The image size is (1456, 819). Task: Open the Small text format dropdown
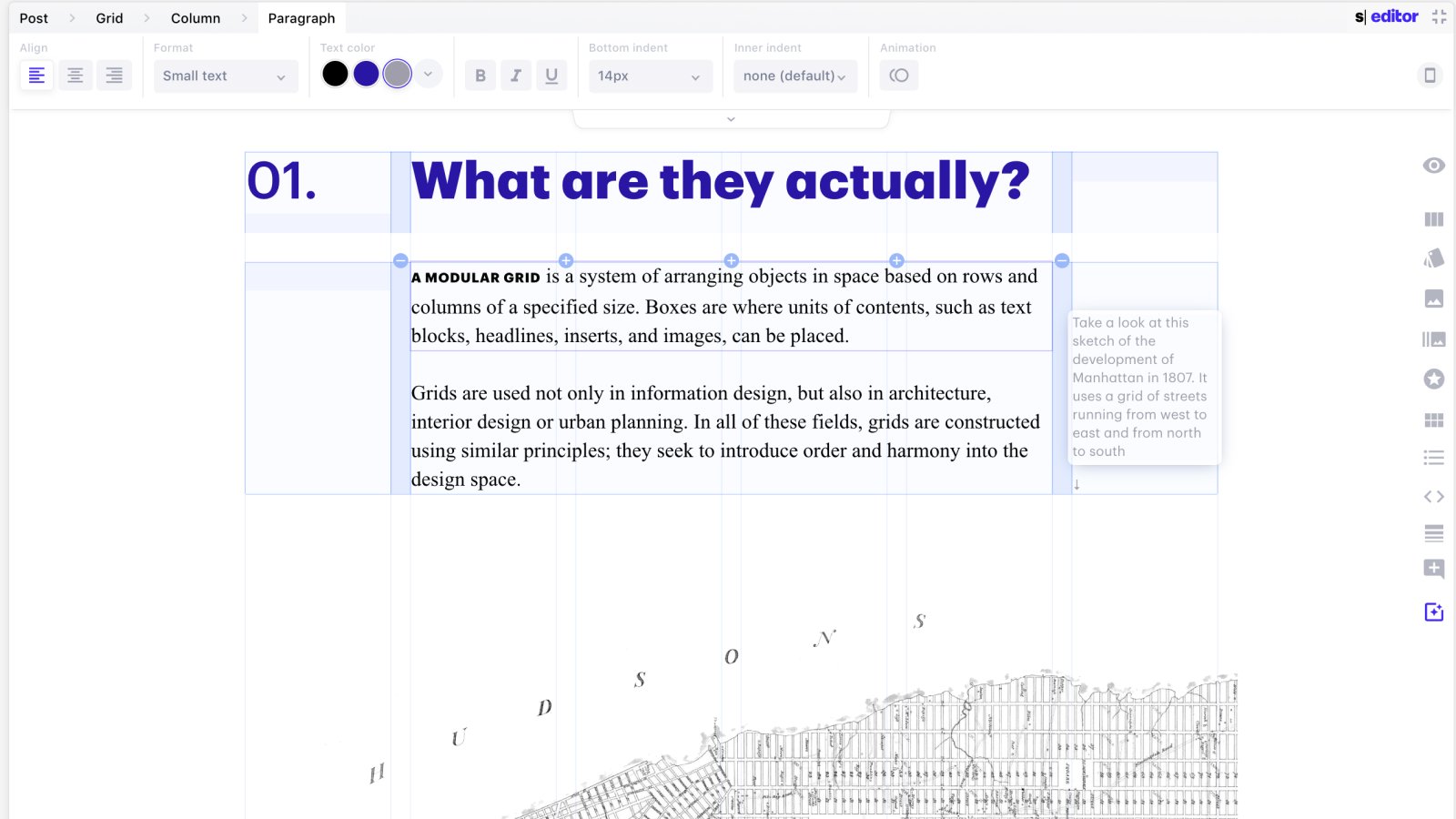pos(225,76)
